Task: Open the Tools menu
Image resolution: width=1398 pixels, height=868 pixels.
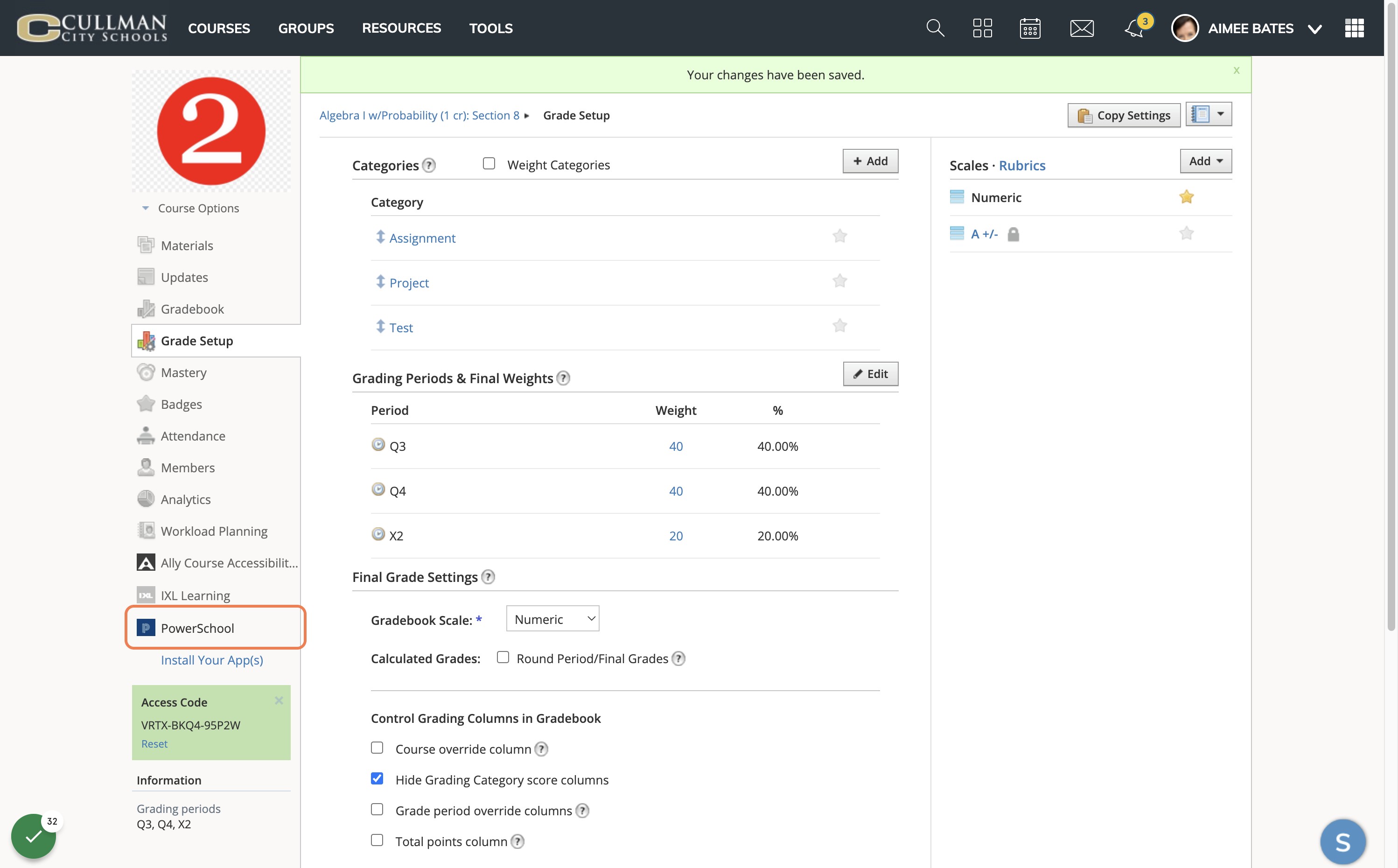Action: coord(491,28)
